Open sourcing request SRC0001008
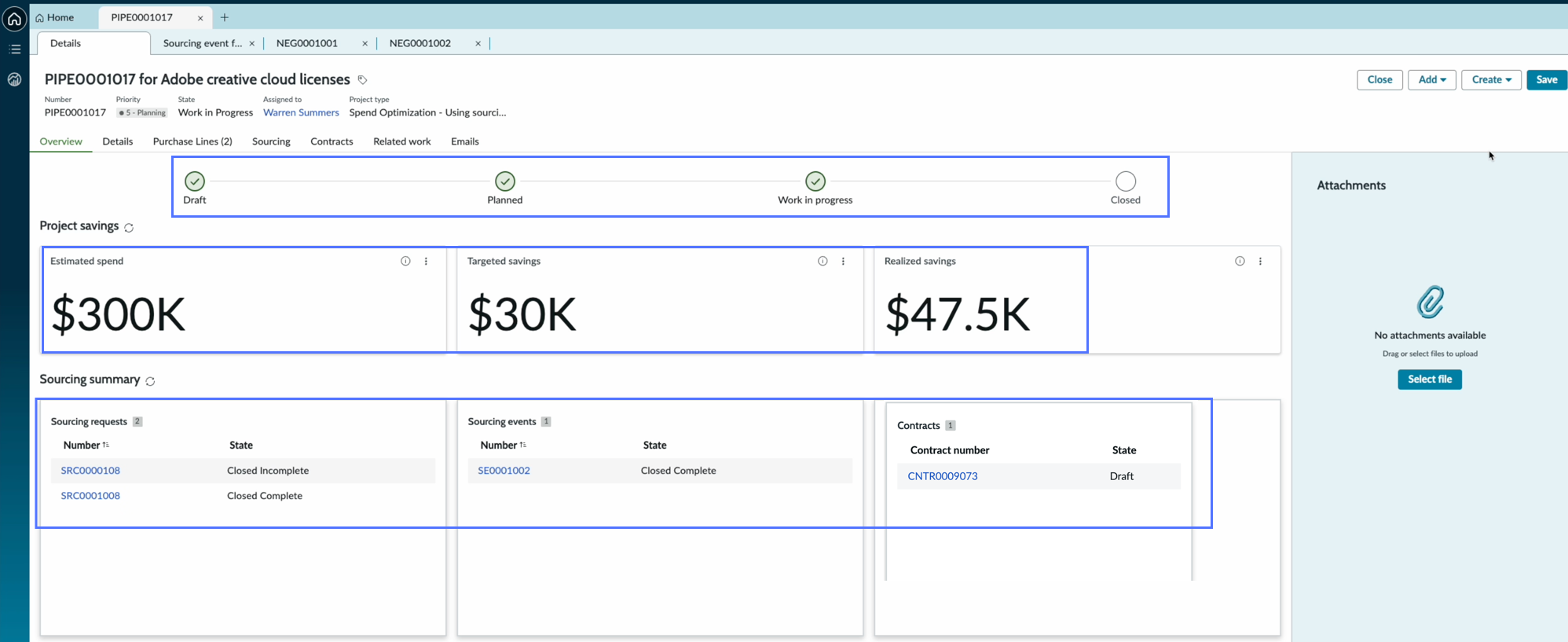Viewport: 1568px width, 642px height. point(90,496)
